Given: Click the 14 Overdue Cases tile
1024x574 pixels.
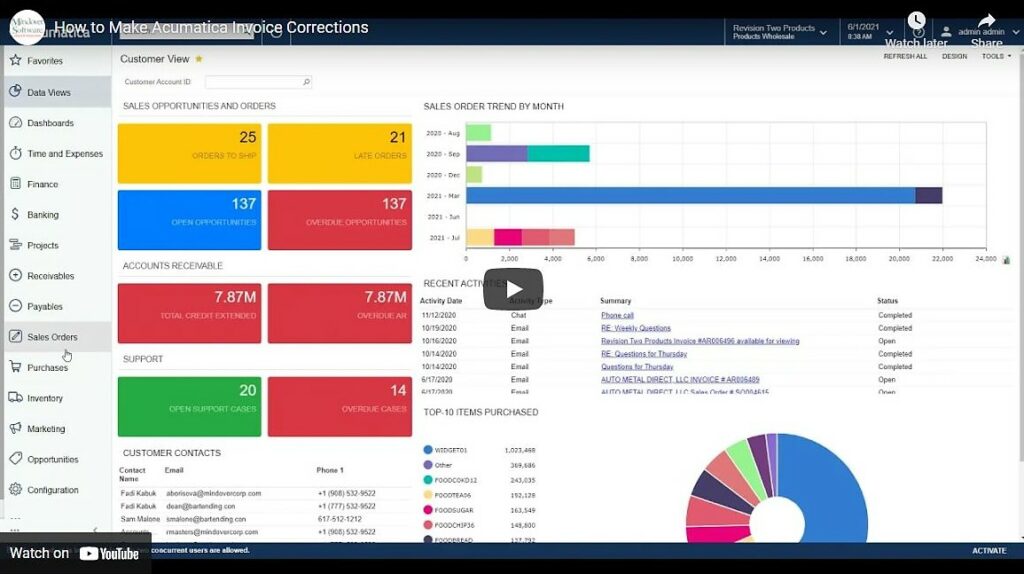Looking at the screenshot, I should [x=340, y=407].
